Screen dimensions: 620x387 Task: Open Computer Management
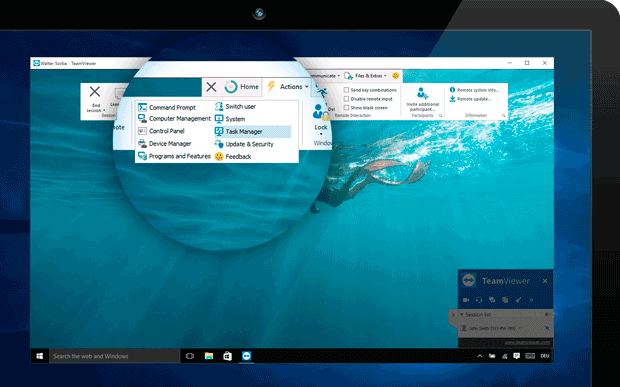coord(174,119)
